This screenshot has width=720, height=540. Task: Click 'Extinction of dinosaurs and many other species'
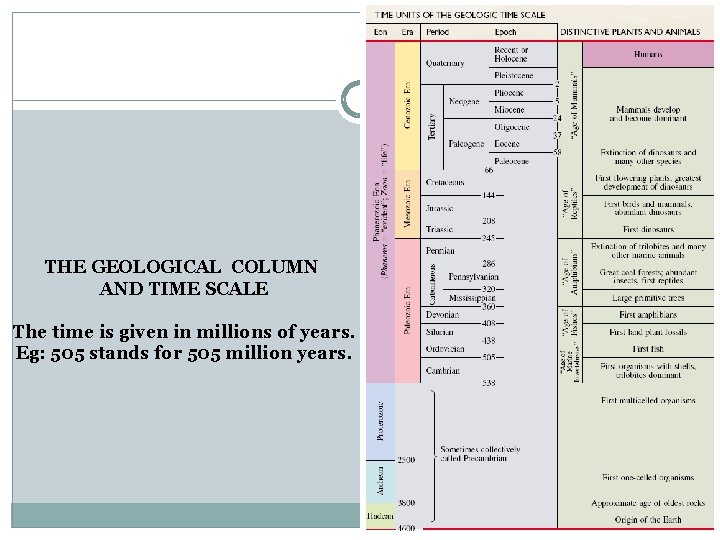tap(648, 157)
